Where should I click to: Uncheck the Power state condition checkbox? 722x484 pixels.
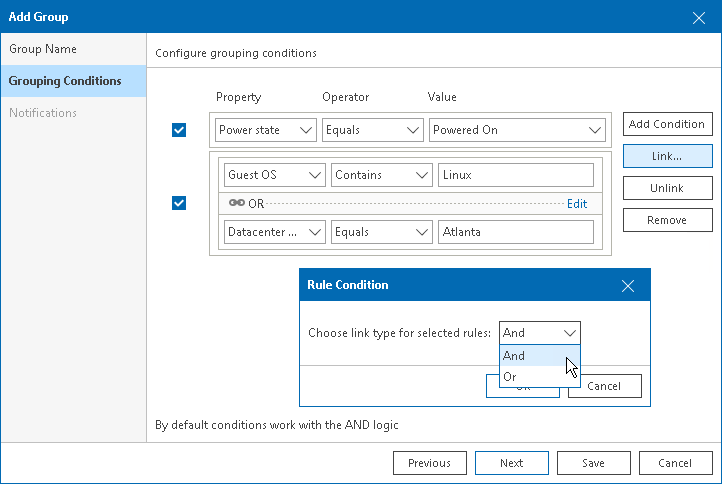coord(179,130)
